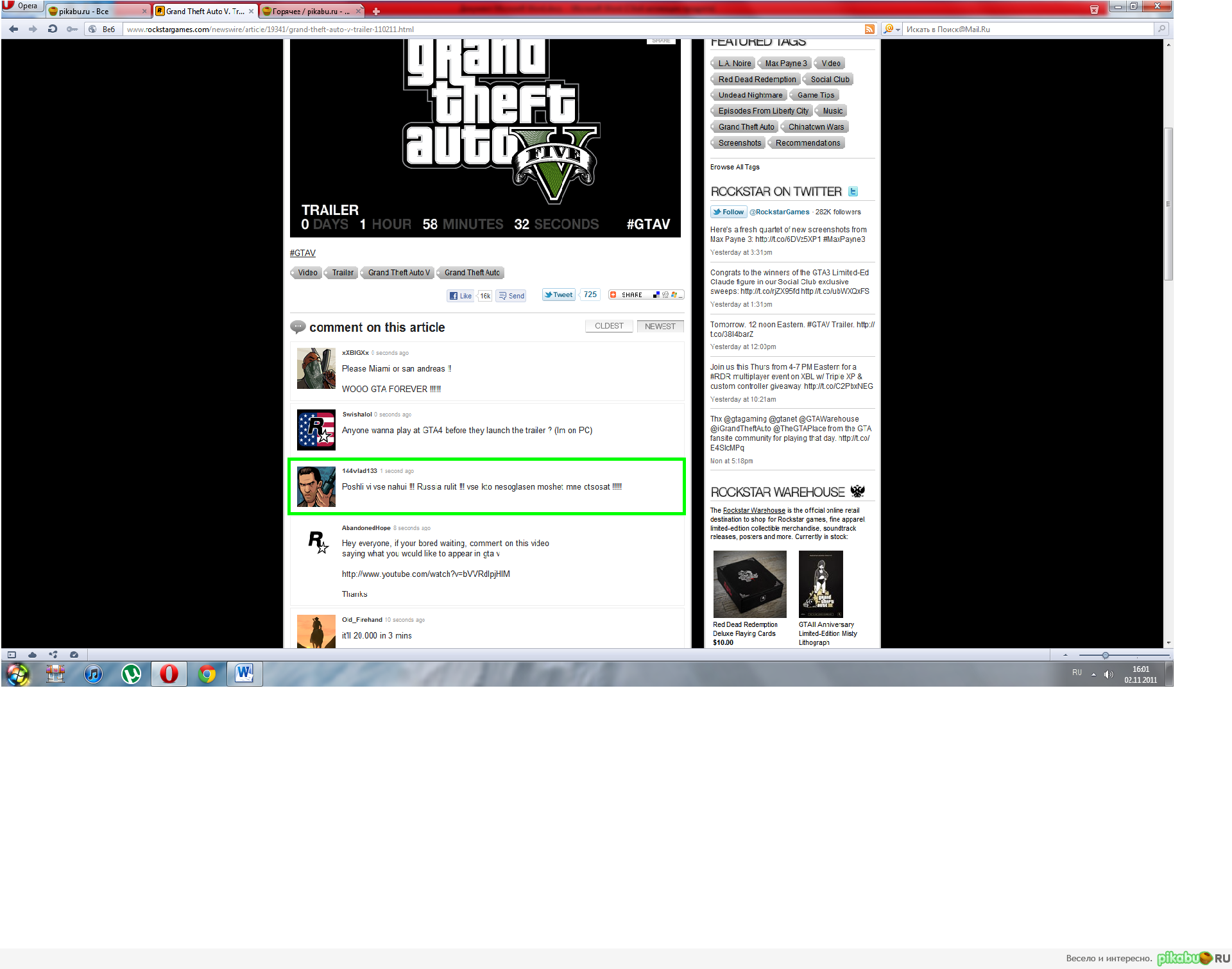Click the Opera Turbo status bar icon
The width and height of the screenshot is (1232, 969).
point(74,655)
